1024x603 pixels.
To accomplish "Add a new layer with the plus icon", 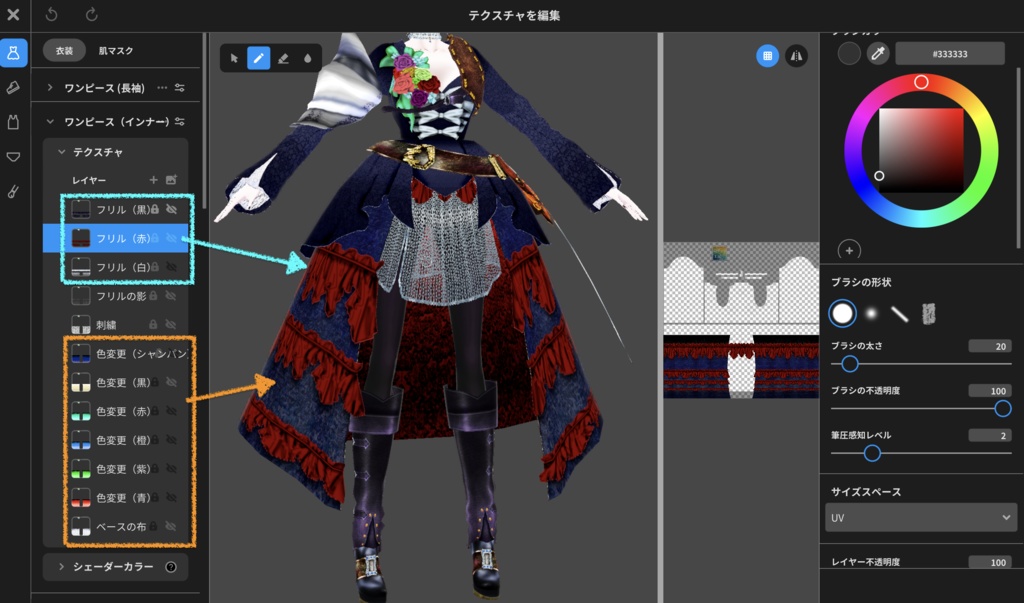I will coord(153,180).
